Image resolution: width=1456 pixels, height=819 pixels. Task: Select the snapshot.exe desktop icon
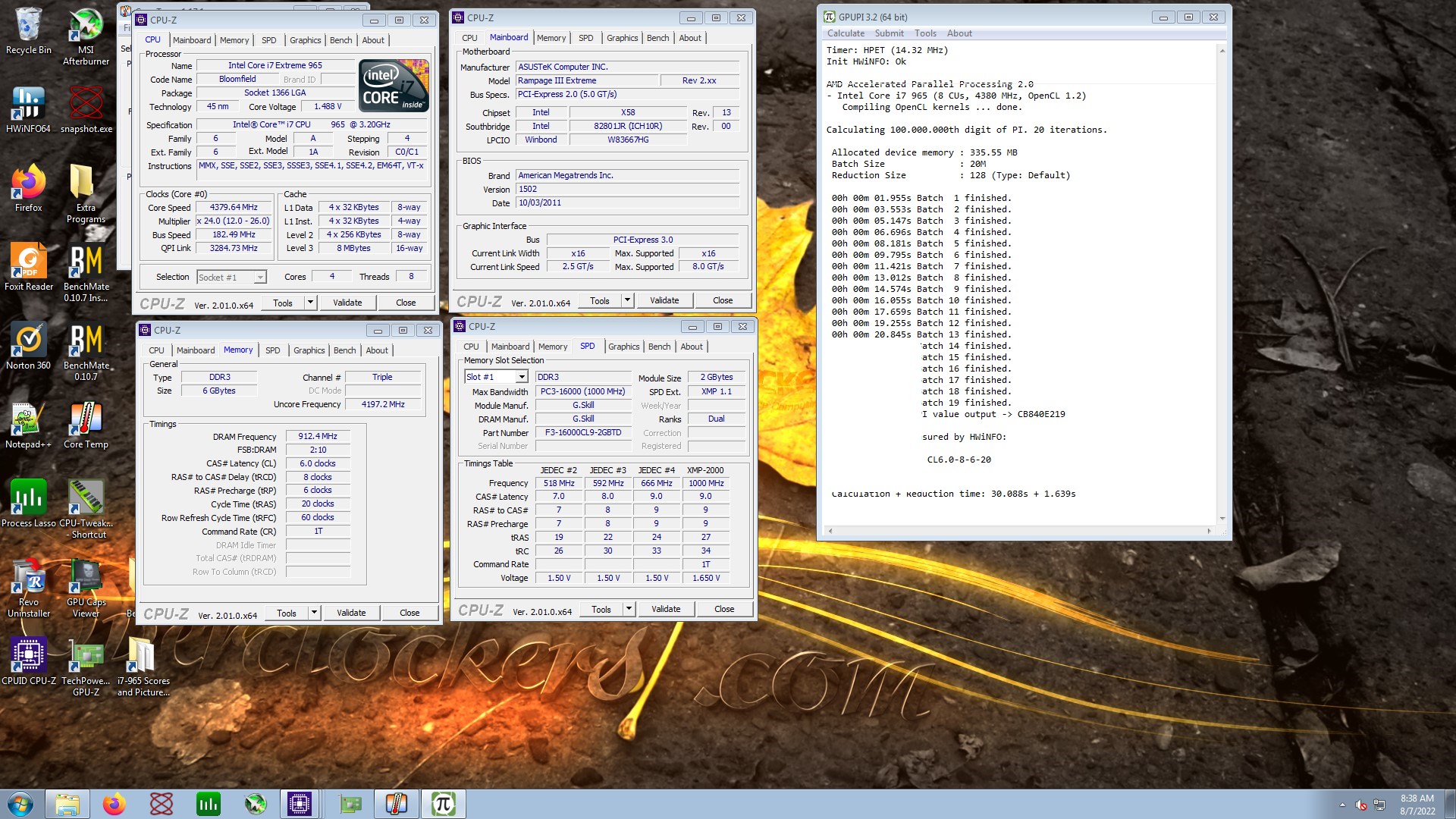pyautogui.click(x=86, y=110)
